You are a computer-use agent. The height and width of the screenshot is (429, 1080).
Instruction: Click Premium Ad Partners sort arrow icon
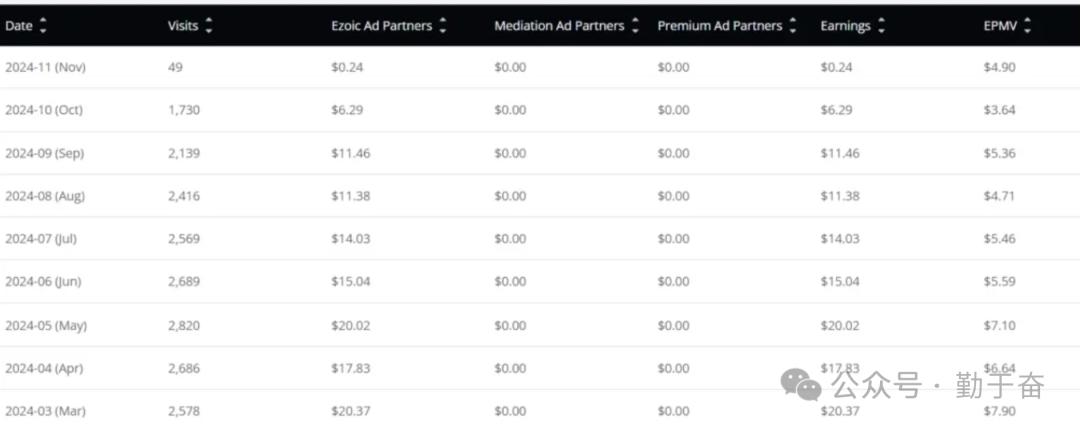793,26
